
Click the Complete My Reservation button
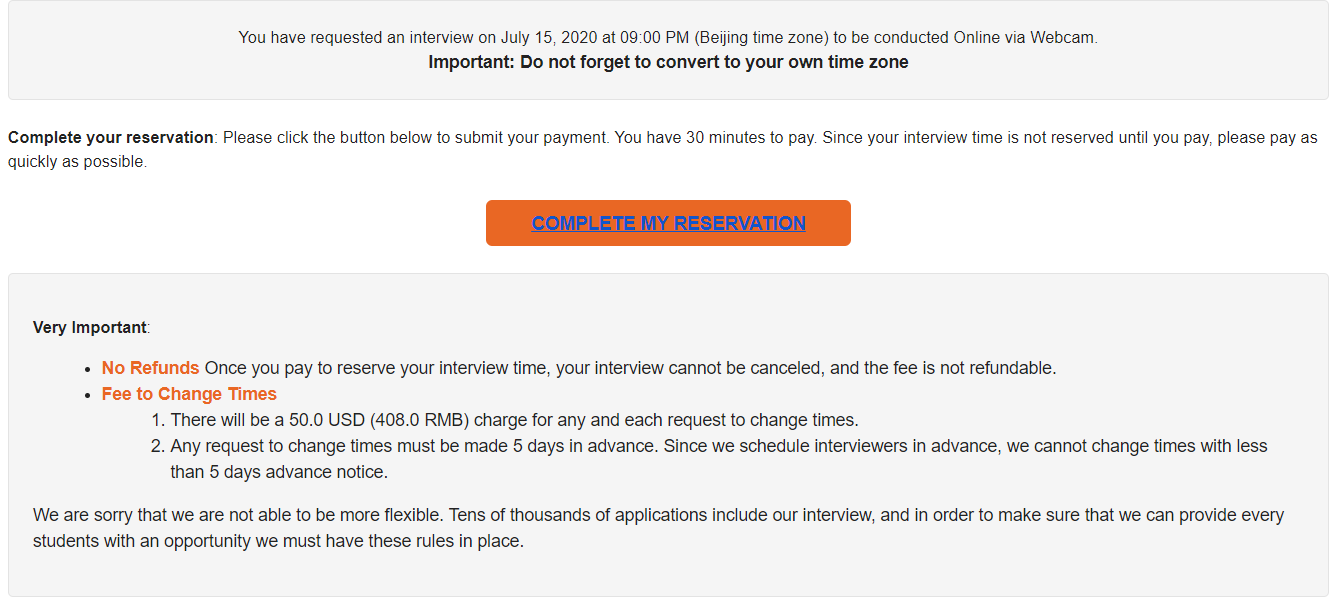[668, 223]
